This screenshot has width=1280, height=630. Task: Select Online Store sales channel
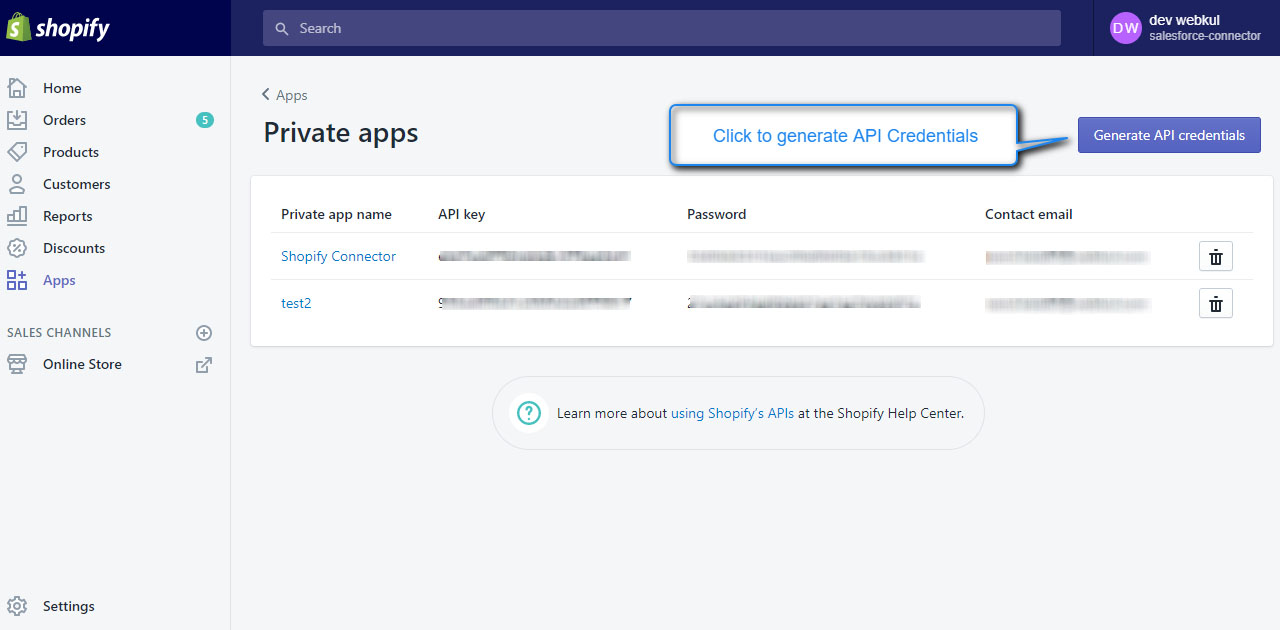pyautogui.click(x=82, y=364)
